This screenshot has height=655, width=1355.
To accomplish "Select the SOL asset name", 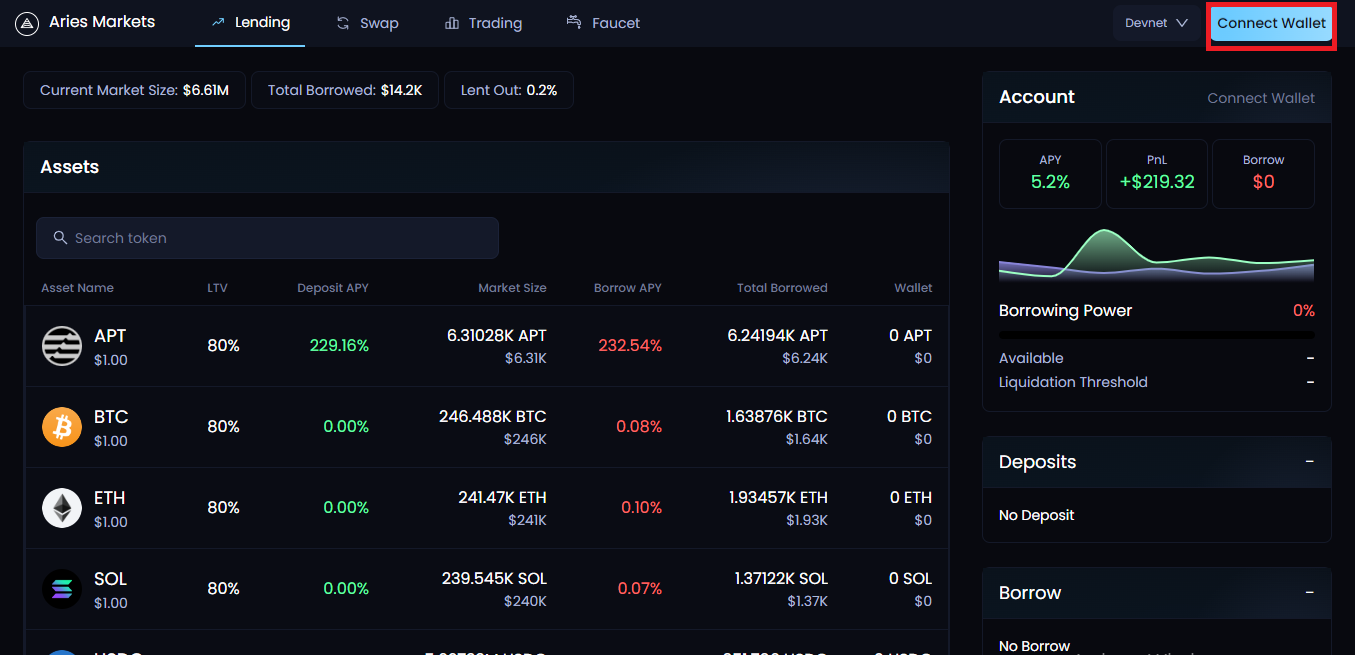I will point(110,579).
